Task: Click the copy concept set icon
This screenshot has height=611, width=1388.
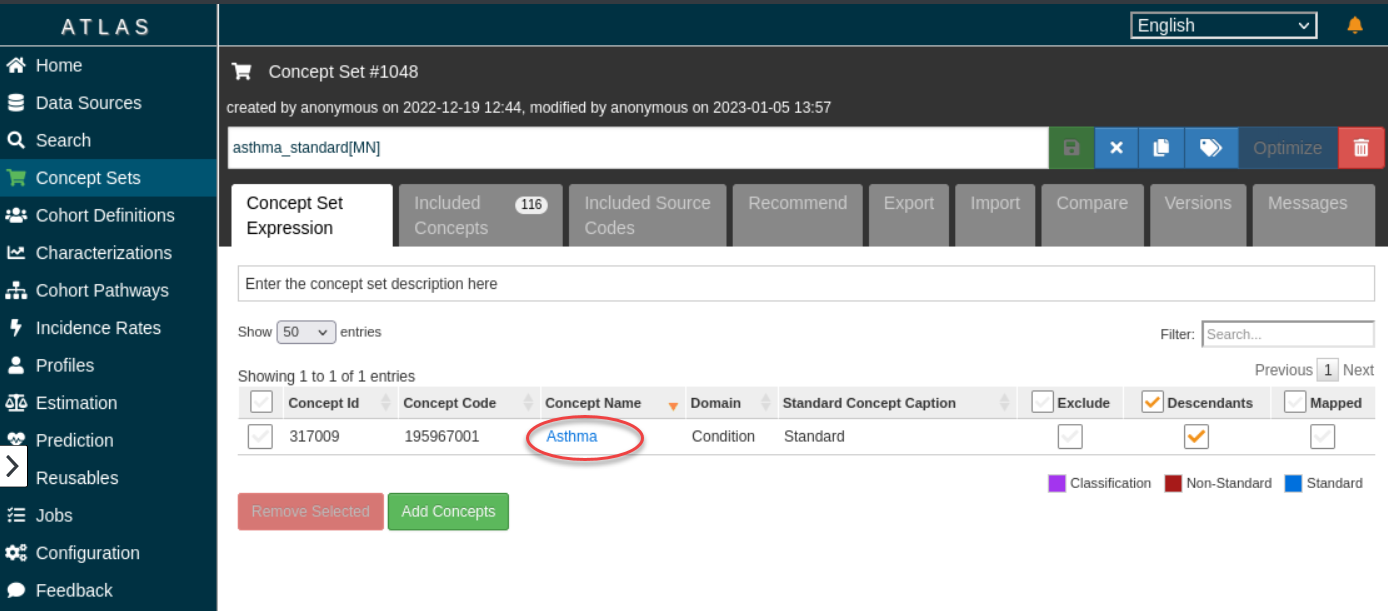Action: [1161, 148]
